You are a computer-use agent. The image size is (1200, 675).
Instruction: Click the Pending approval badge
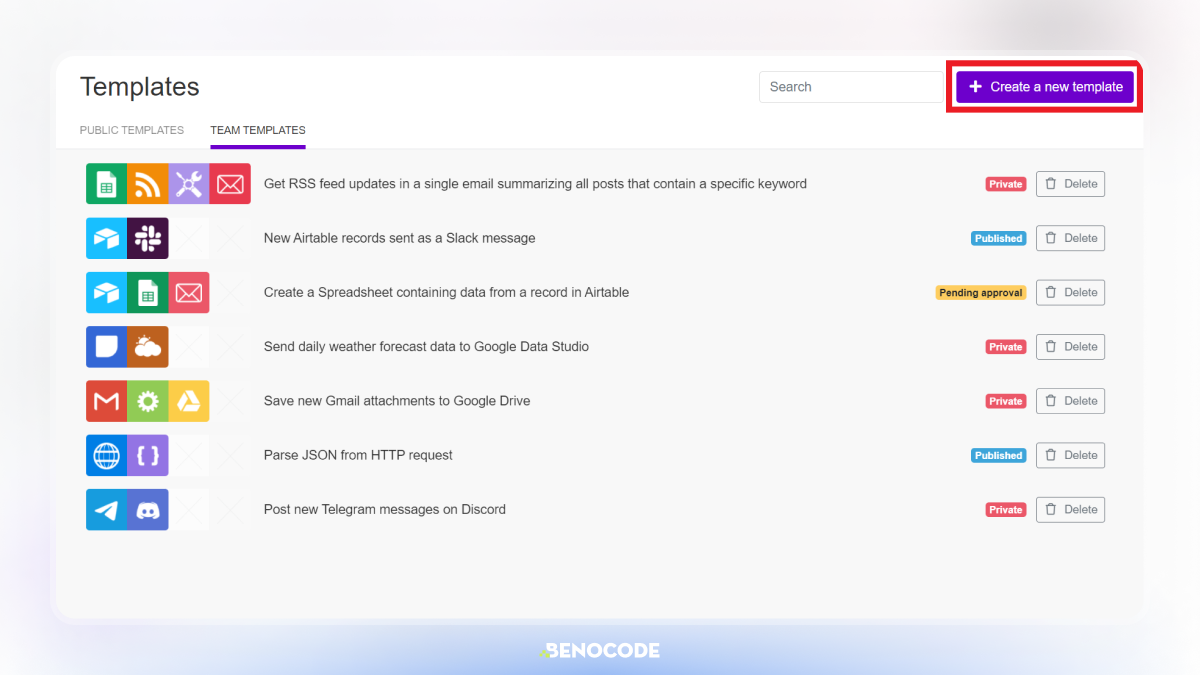click(981, 293)
